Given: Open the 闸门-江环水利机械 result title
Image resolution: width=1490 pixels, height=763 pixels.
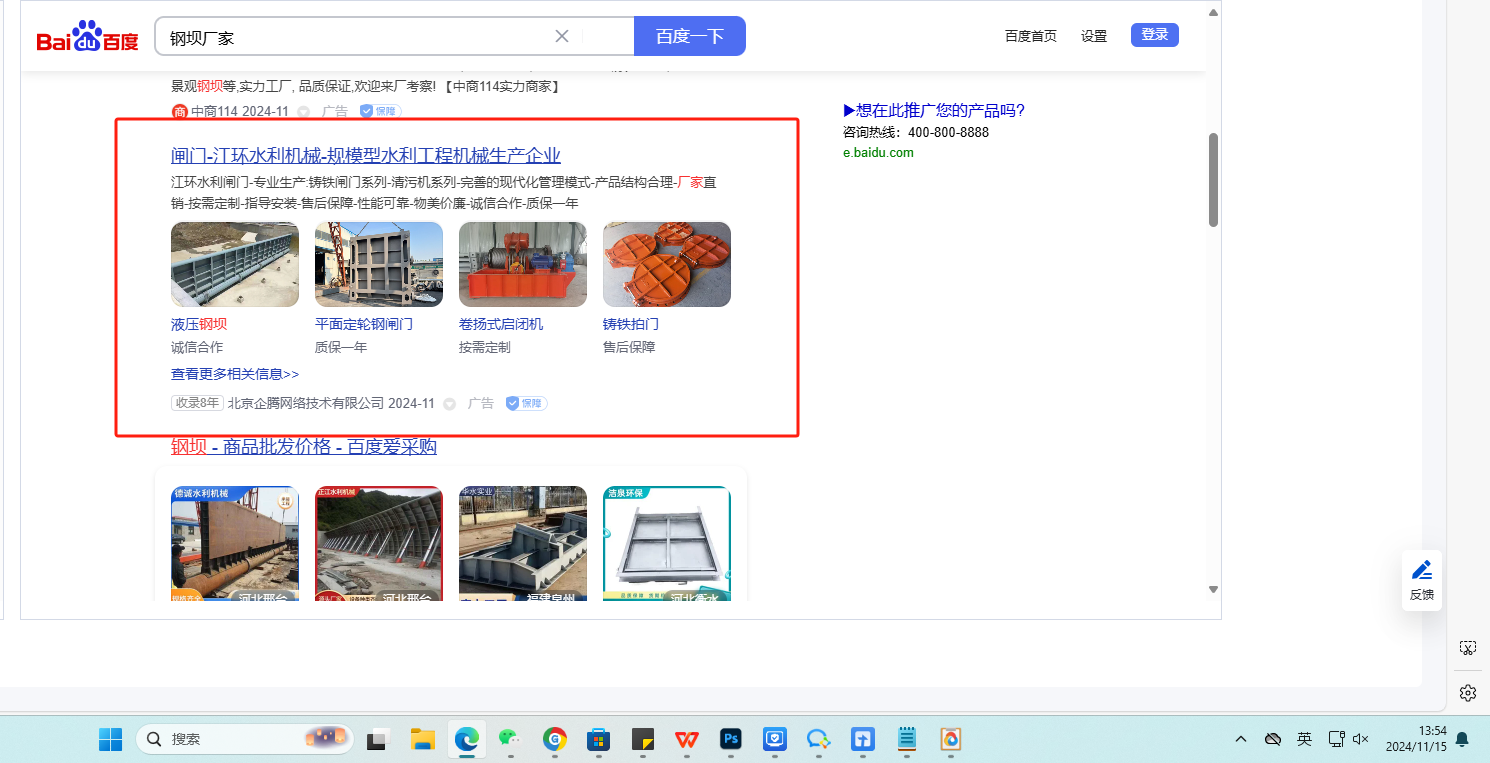Looking at the screenshot, I should pos(366,155).
